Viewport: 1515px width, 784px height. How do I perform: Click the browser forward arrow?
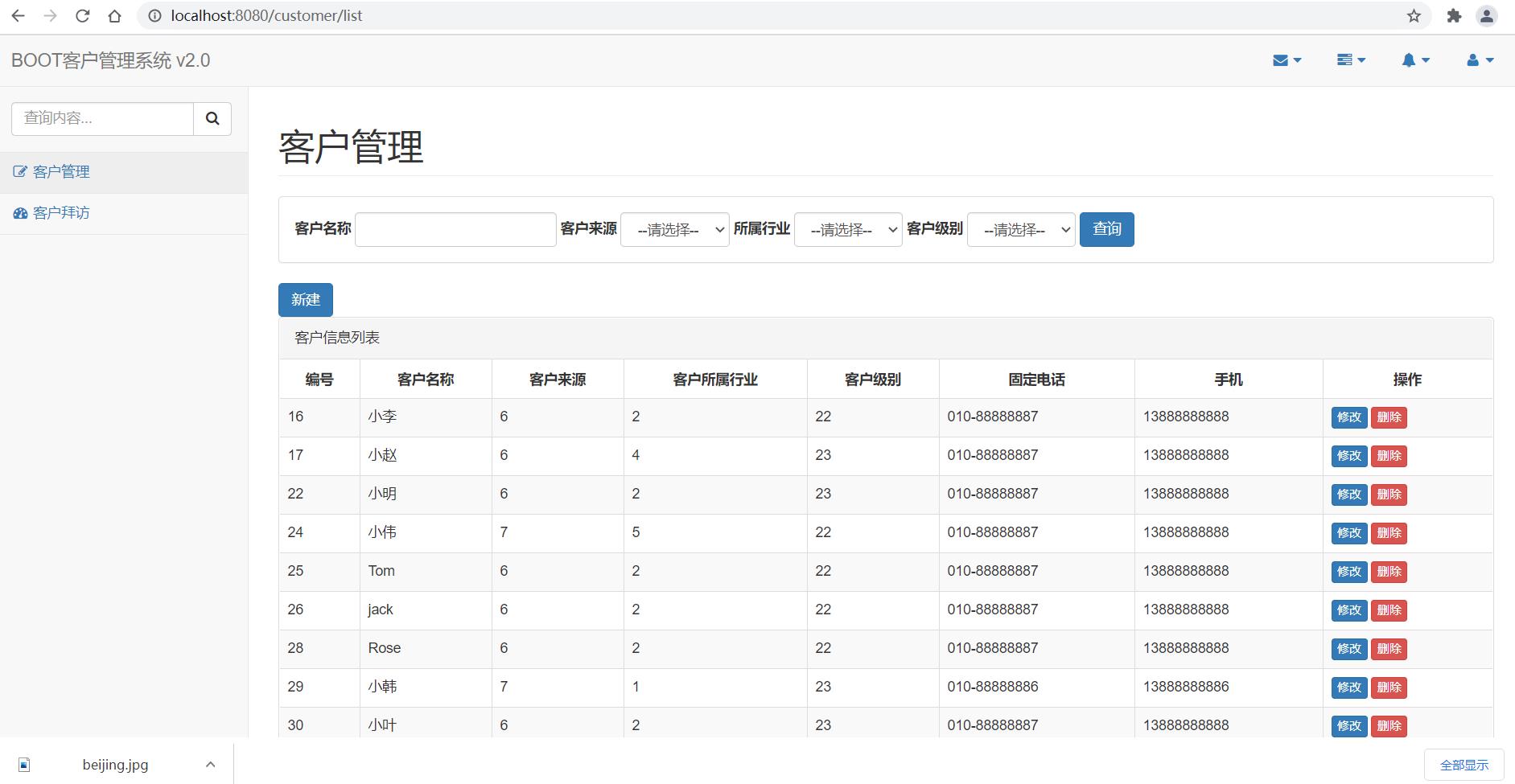pos(50,16)
